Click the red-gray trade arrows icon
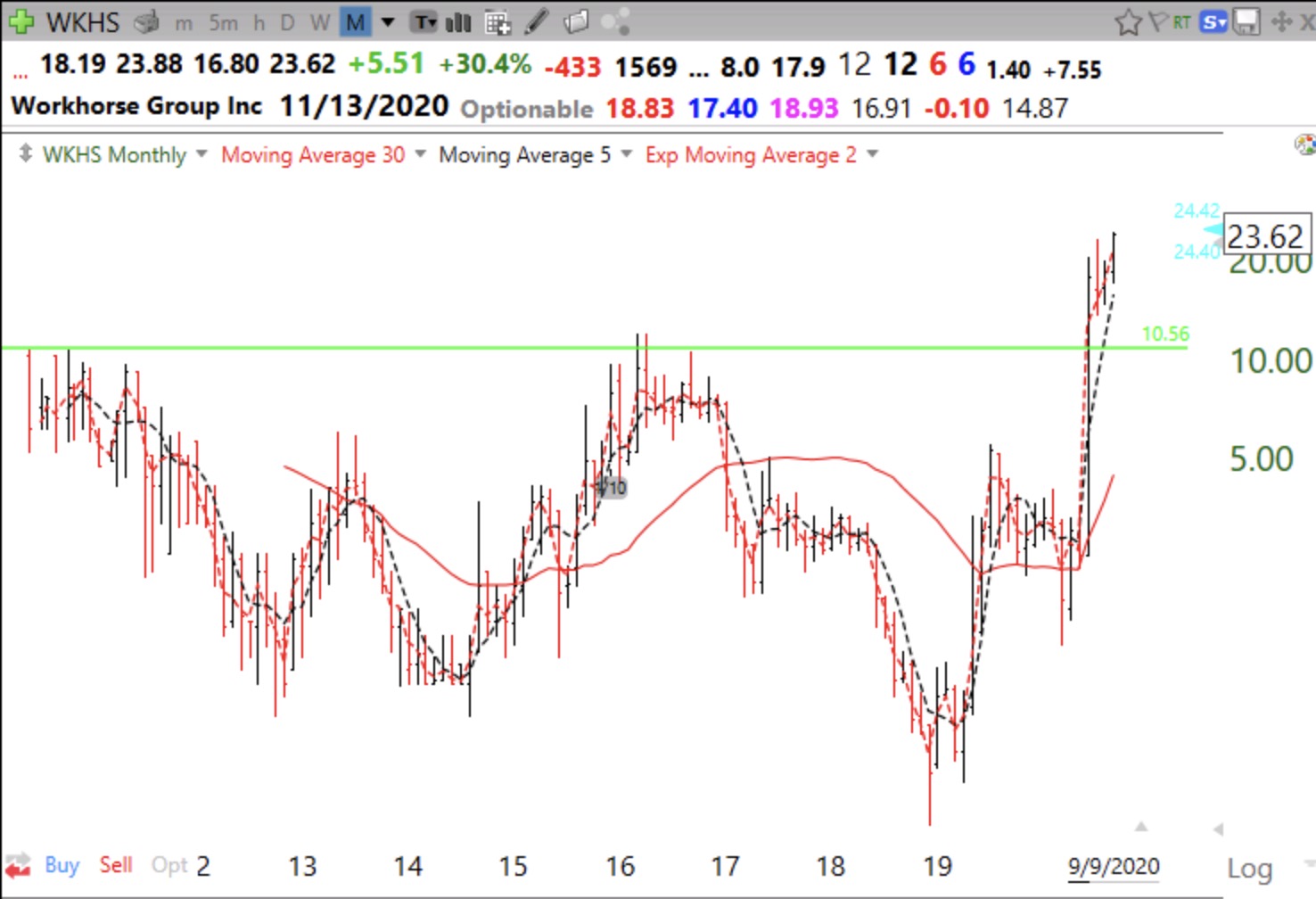Screen dimensions: 1316x899 pos(18,865)
